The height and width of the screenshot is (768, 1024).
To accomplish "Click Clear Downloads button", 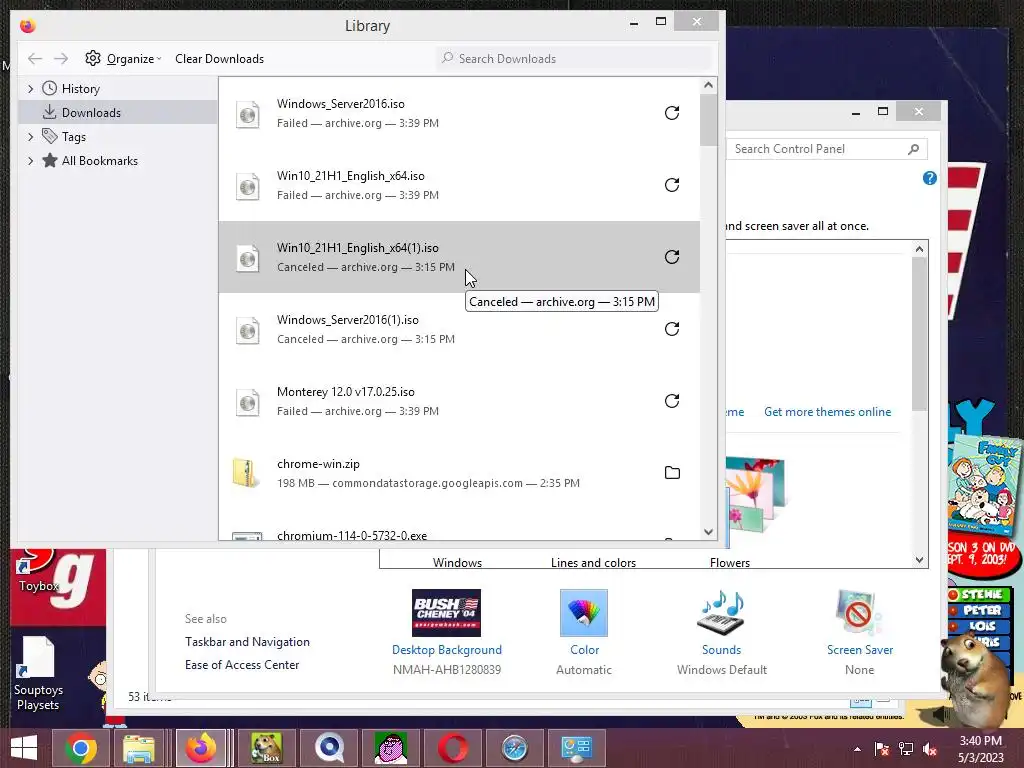I will 219,59.
